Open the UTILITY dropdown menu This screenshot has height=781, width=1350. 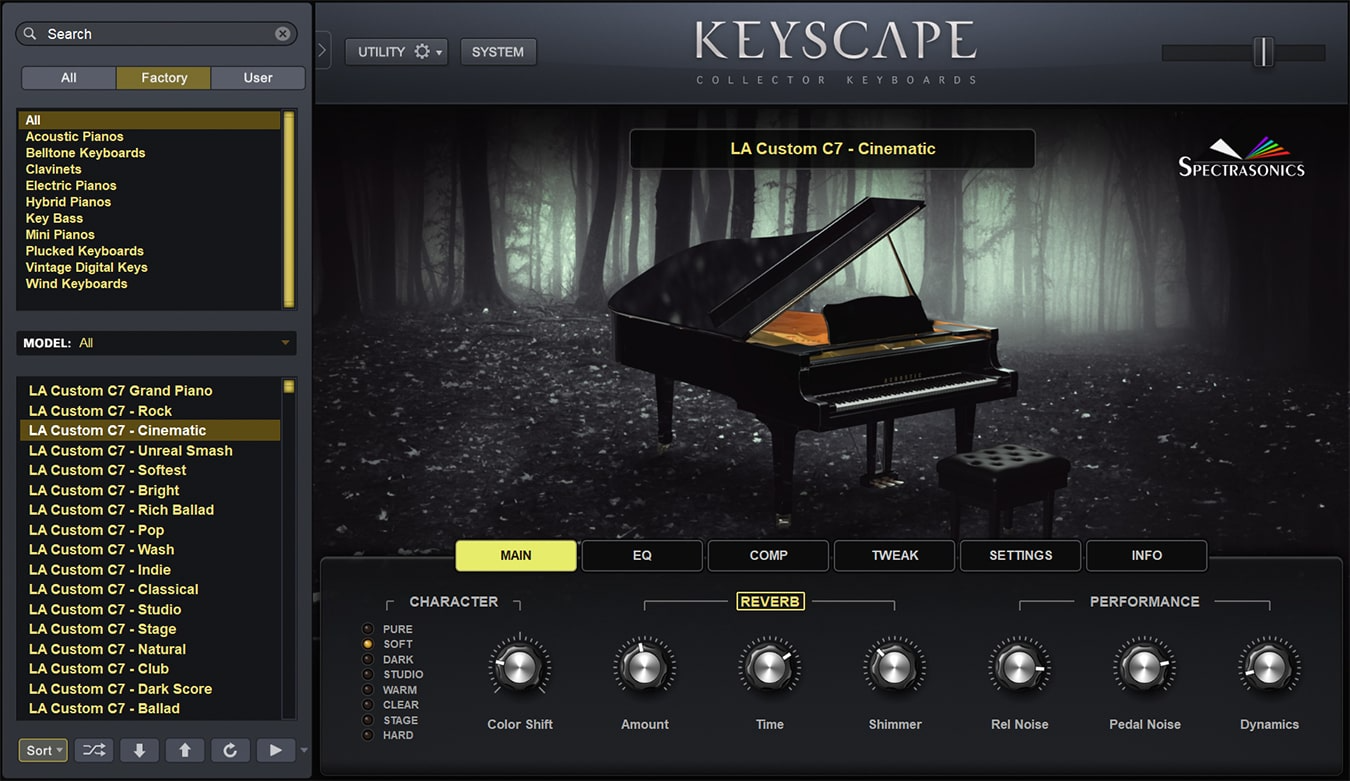tap(396, 52)
